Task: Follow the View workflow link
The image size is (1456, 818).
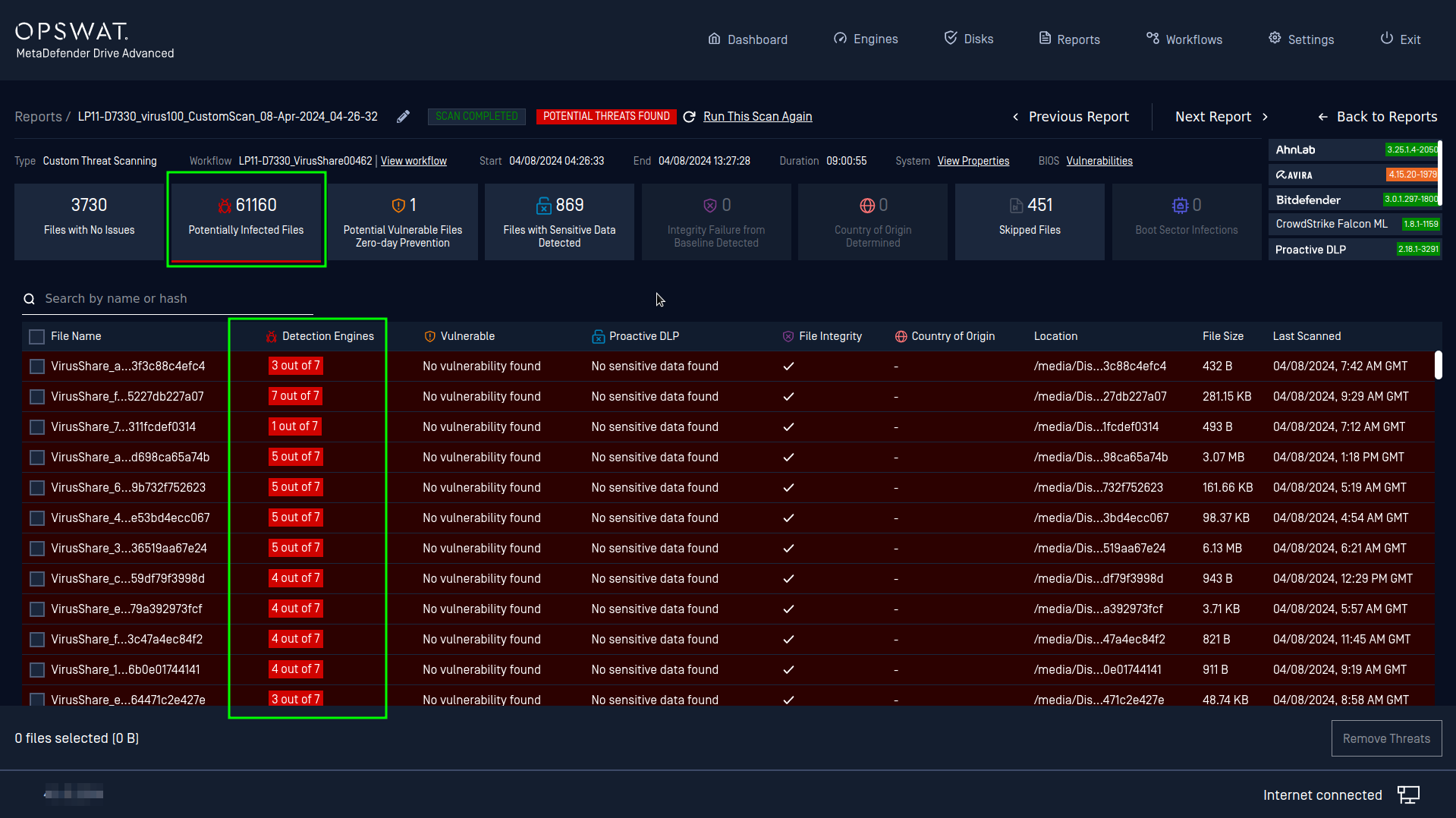Action: (414, 161)
